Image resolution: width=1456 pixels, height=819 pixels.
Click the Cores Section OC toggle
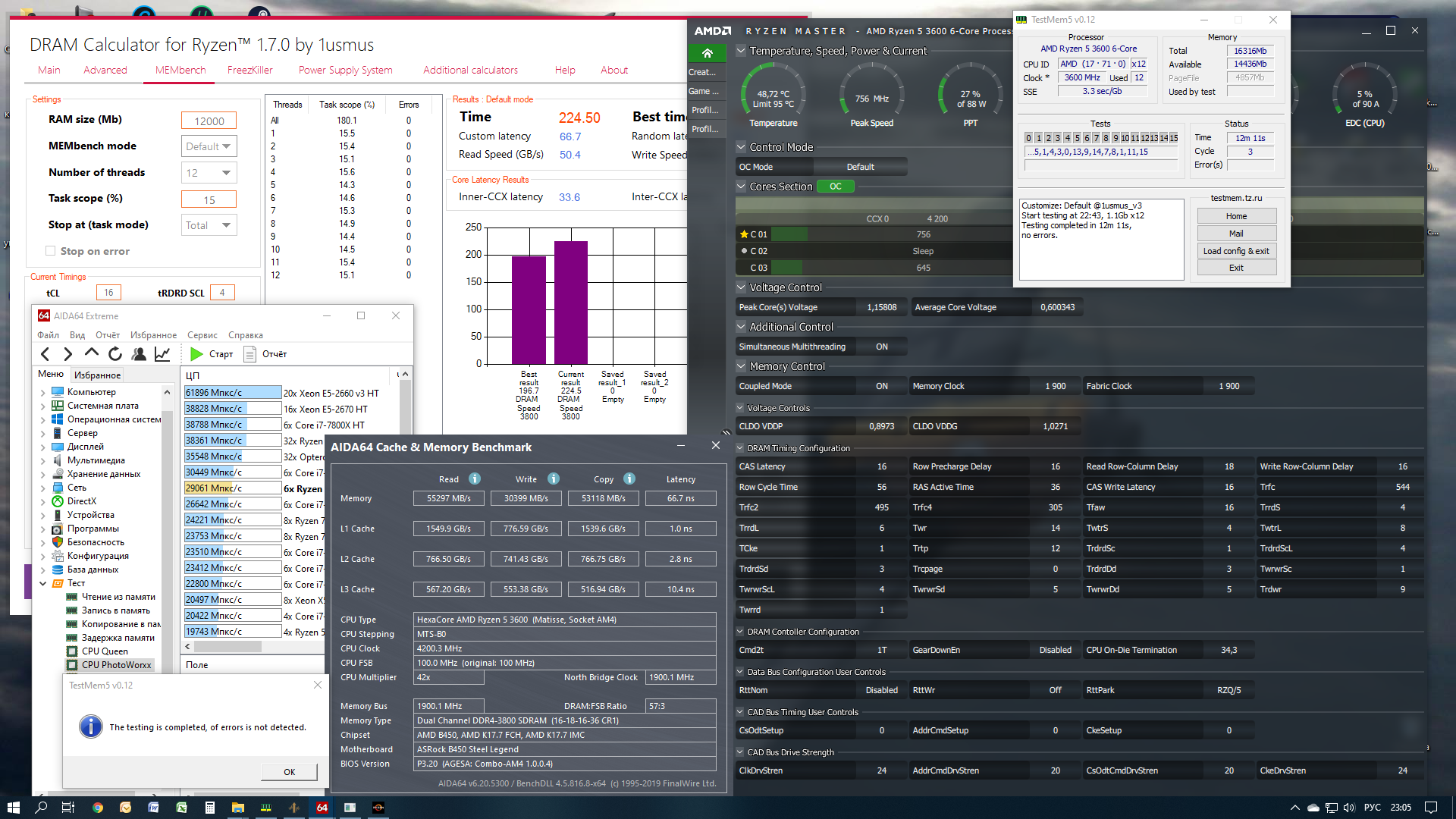tap(835, 187)
